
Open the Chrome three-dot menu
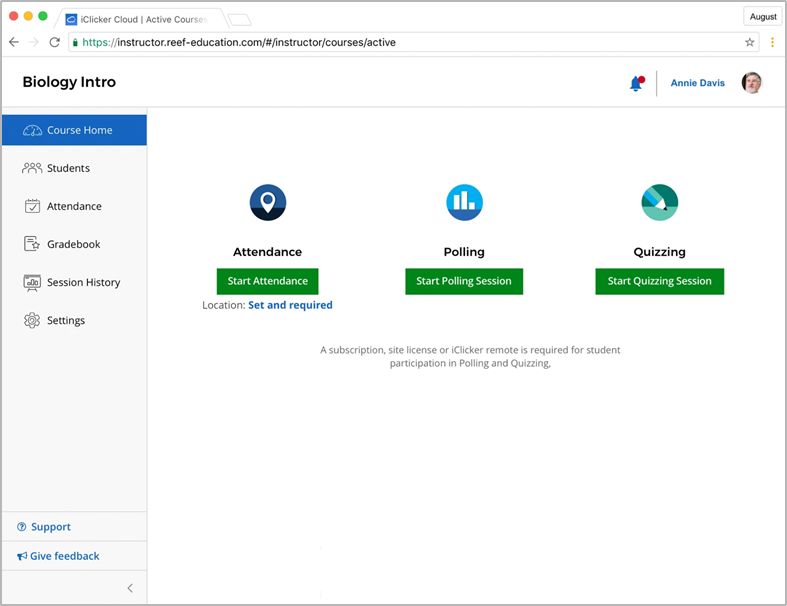click(x=772, y=43)
